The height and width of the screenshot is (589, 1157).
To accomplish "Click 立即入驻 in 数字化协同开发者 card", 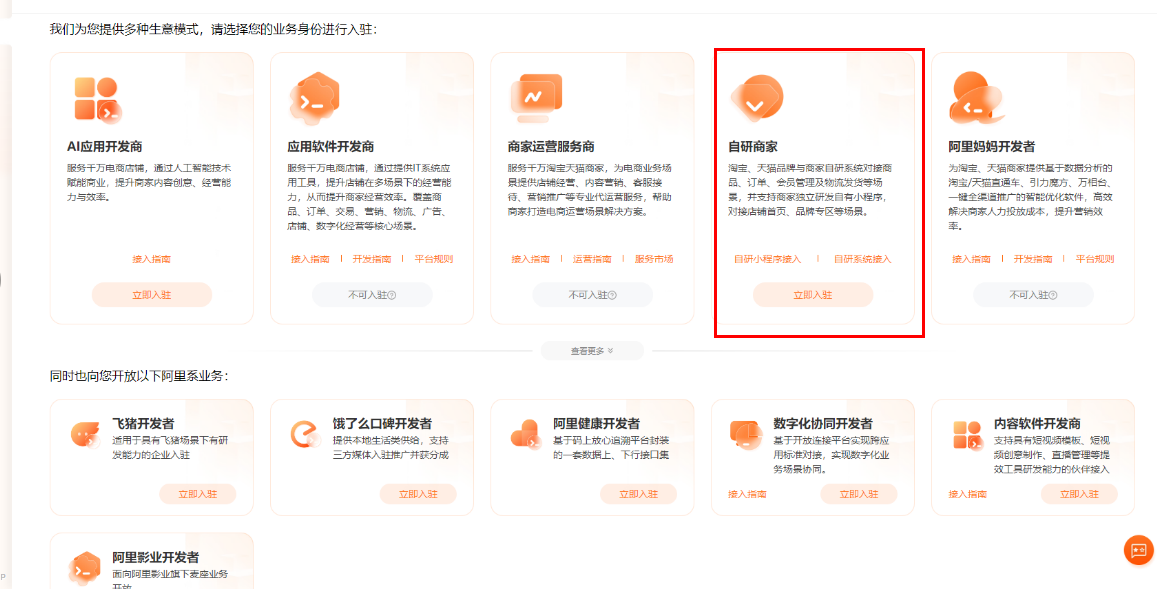I will coord(859,494).
